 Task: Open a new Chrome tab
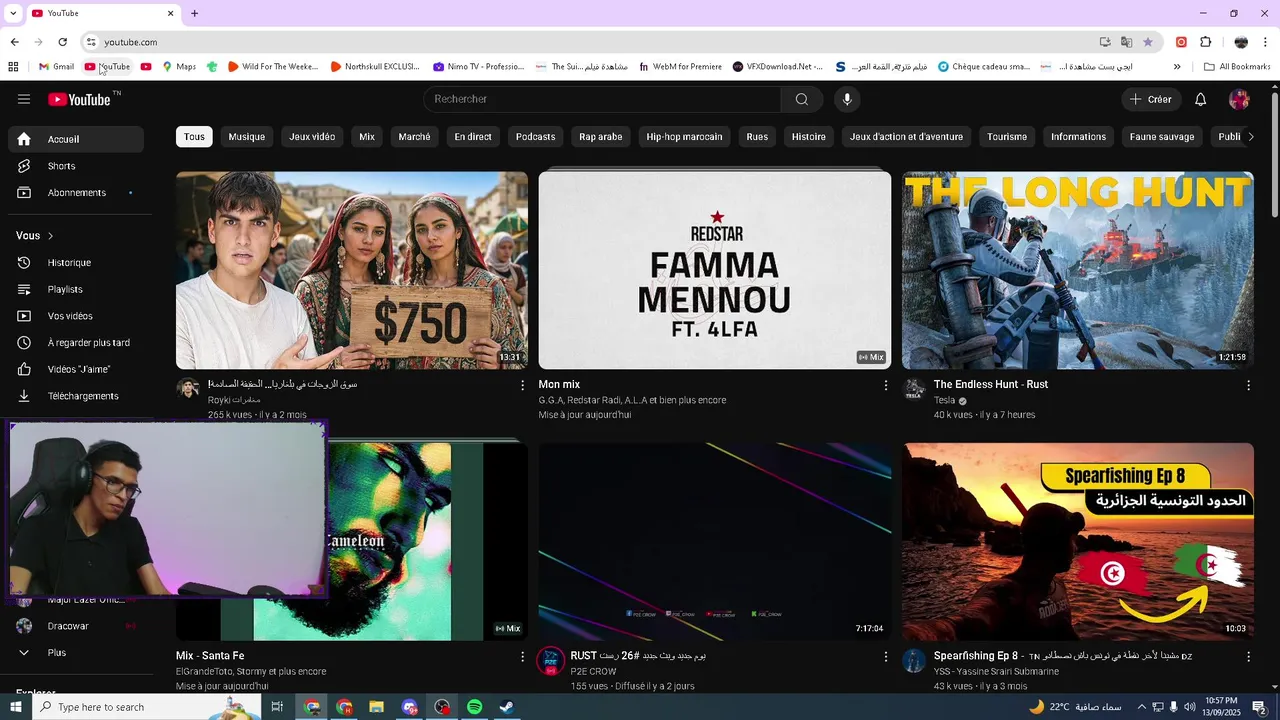click(194, 13)
